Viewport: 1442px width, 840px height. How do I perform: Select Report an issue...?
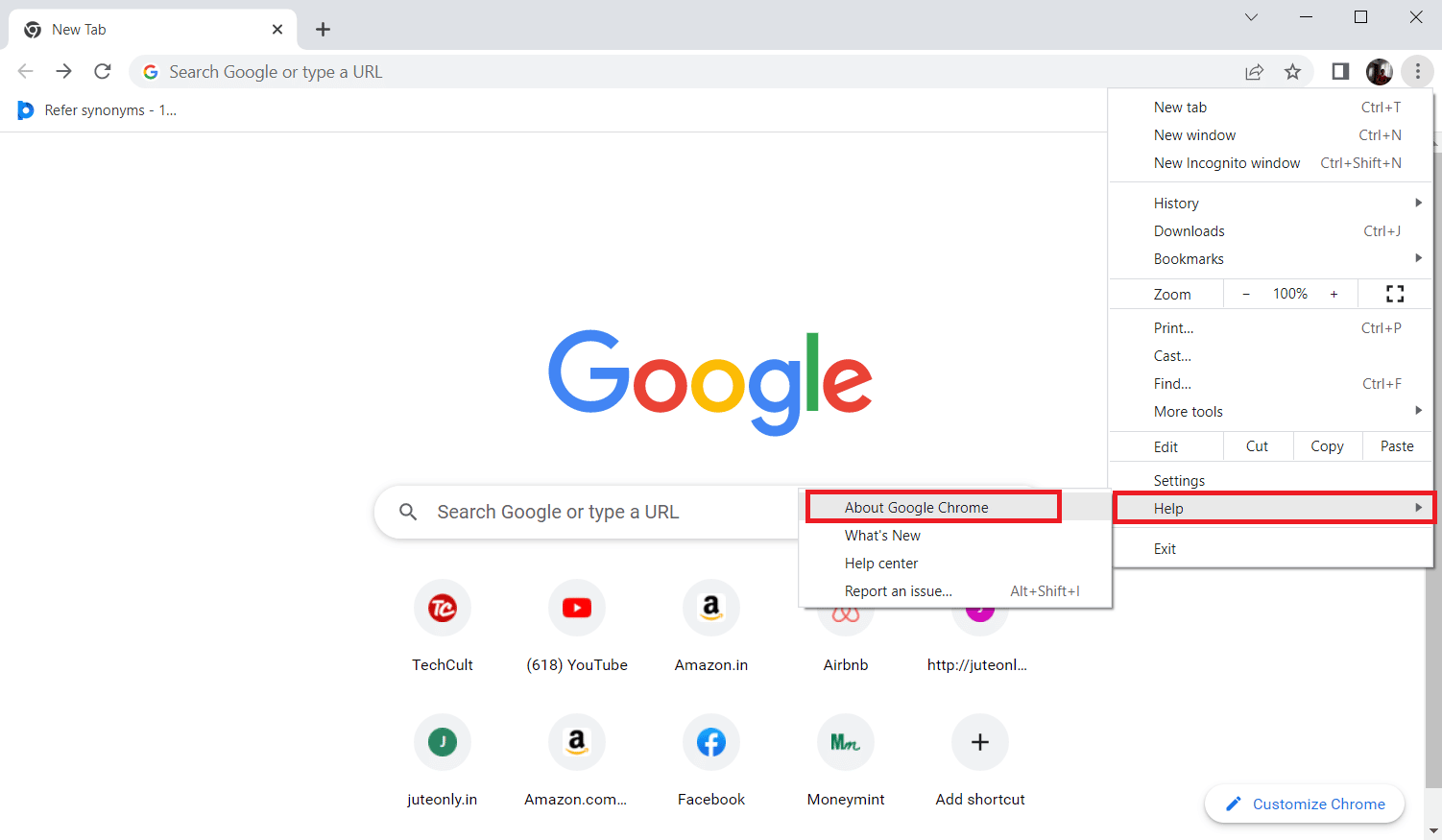[954, 591]
